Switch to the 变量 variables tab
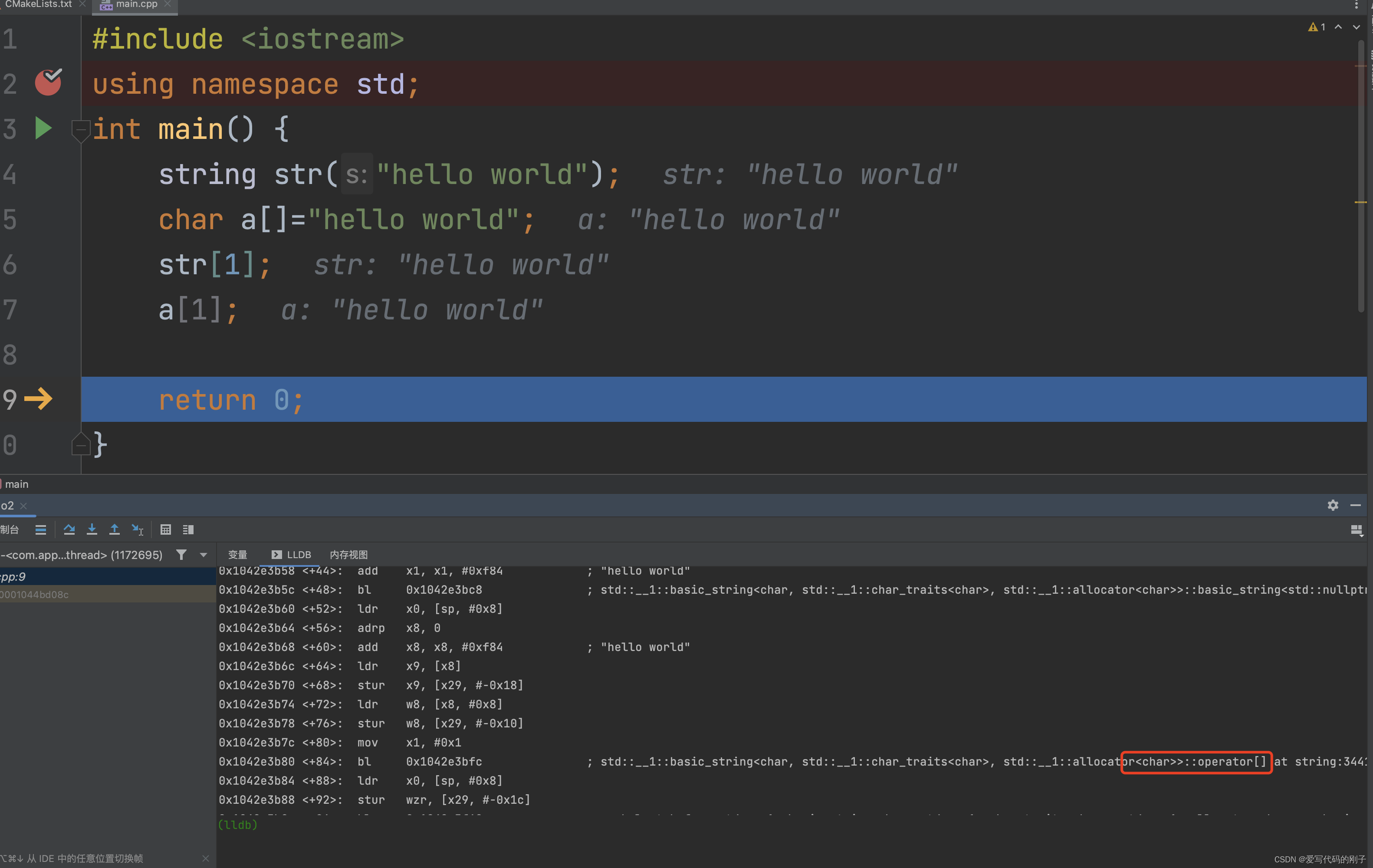 (x=237, y=555)
